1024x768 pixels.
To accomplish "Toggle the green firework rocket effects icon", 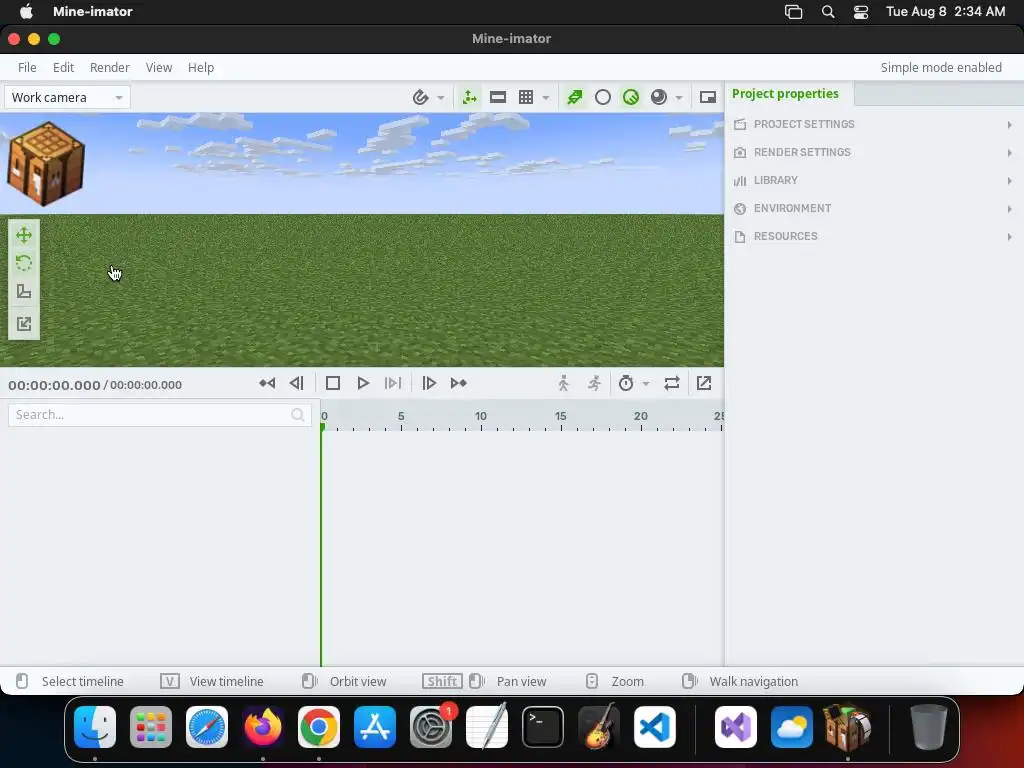I will coord(575,97).
